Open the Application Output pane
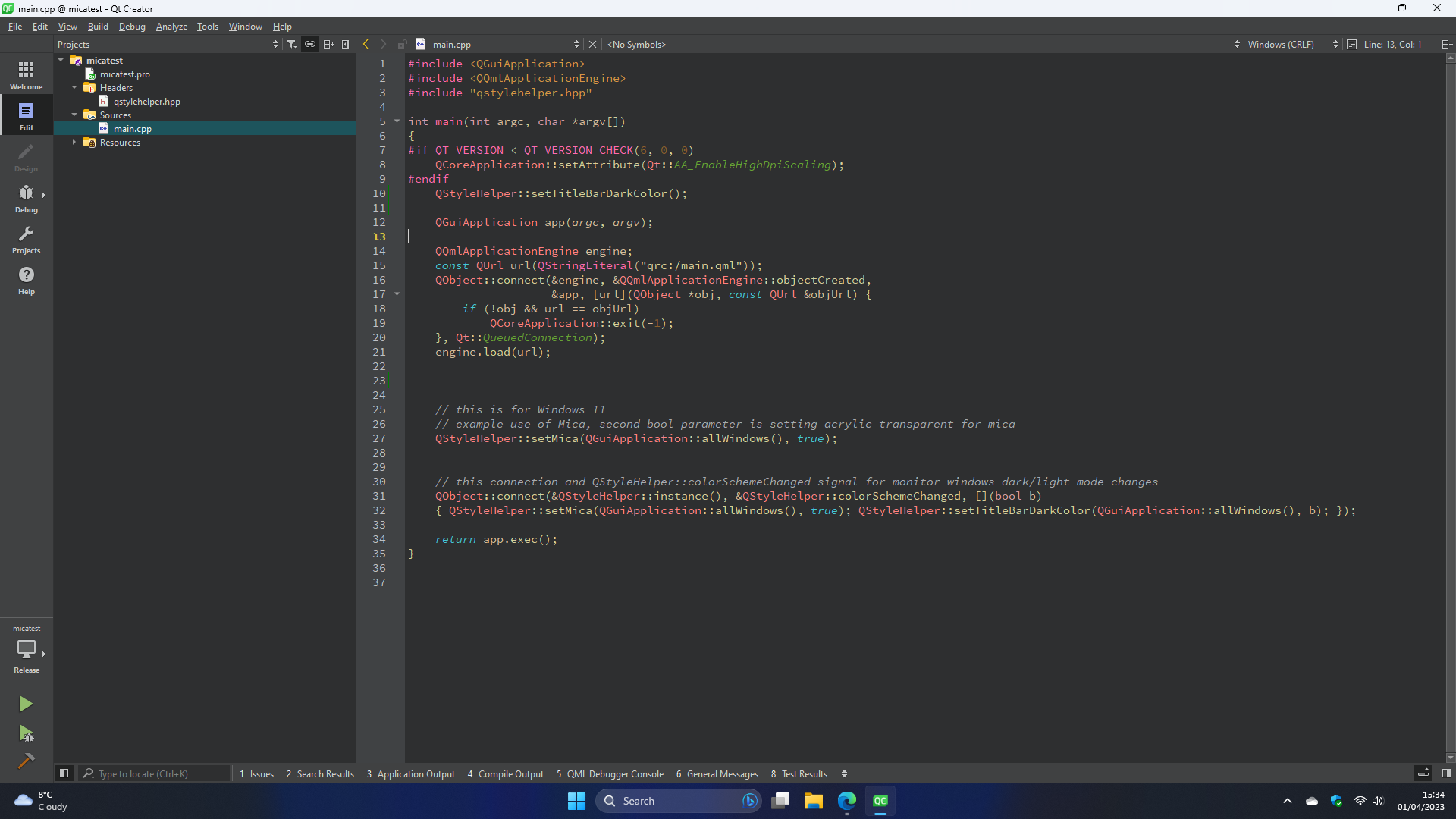1456x819 pixels. [x=416, y=773]
